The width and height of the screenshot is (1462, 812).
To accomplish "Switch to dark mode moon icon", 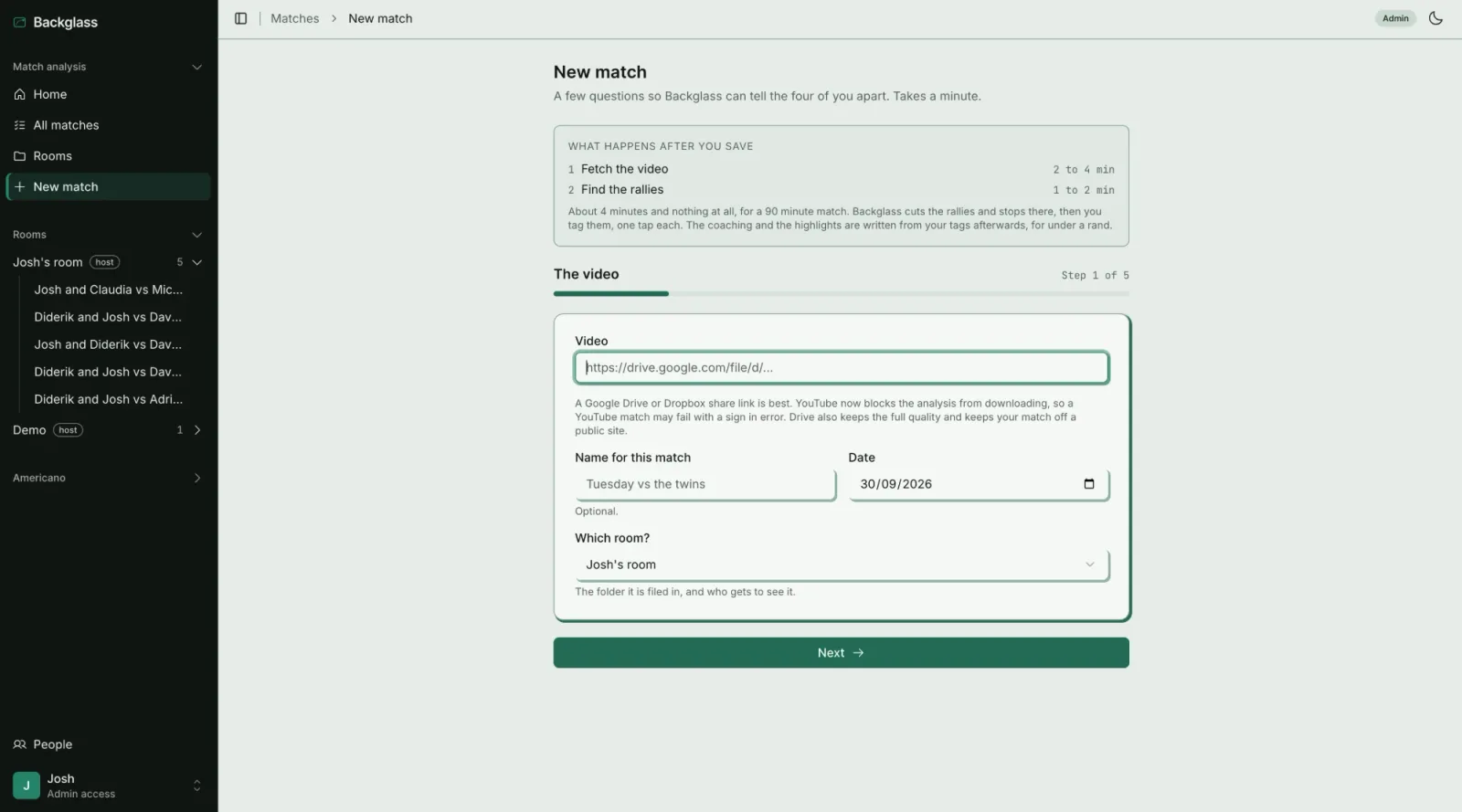I will pos(1436,18).
